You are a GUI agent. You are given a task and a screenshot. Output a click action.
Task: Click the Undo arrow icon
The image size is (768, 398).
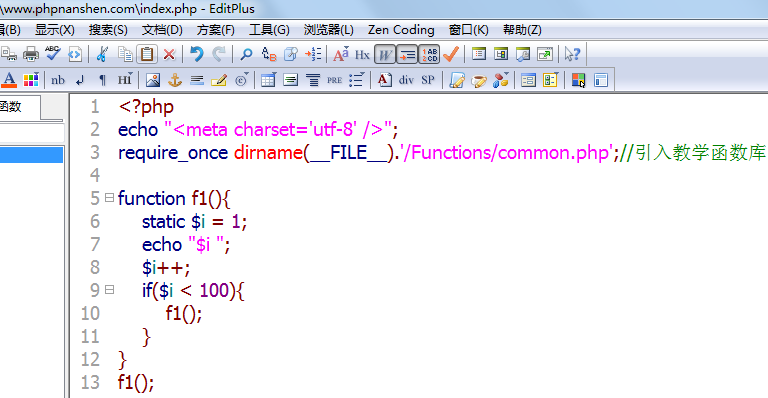pos(196,54)
